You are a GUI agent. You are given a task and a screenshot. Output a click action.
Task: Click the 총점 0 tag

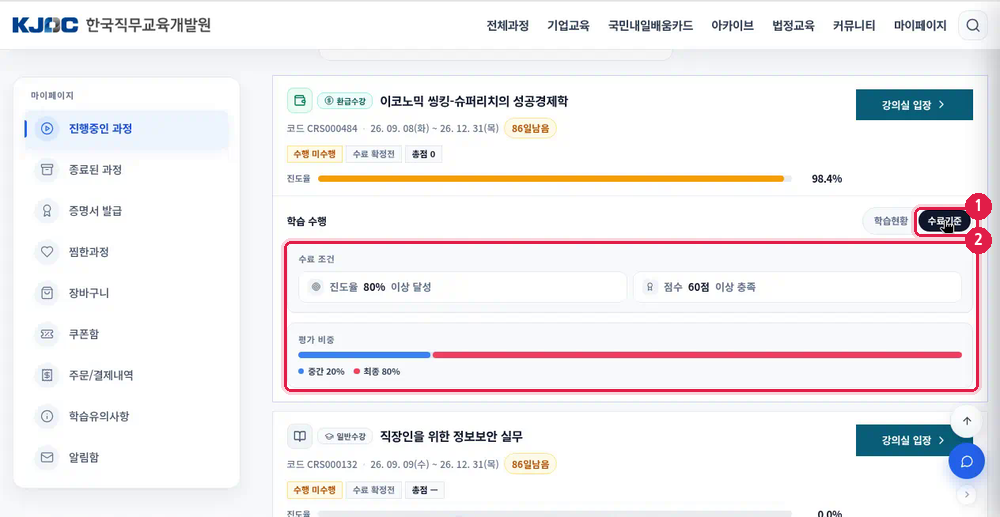[423, 154]
